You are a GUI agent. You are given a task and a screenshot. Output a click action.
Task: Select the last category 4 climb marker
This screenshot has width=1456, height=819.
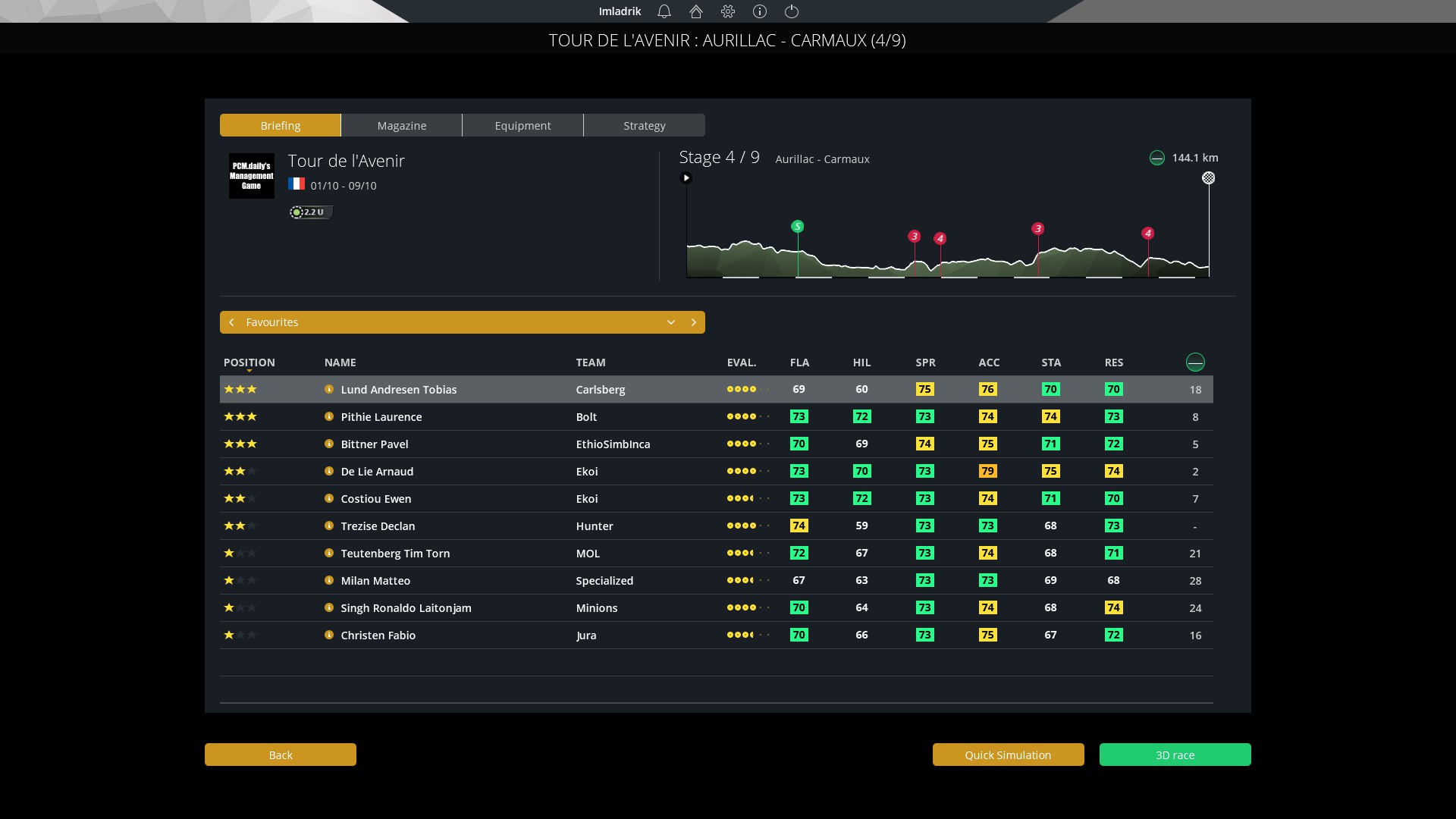1148,233
